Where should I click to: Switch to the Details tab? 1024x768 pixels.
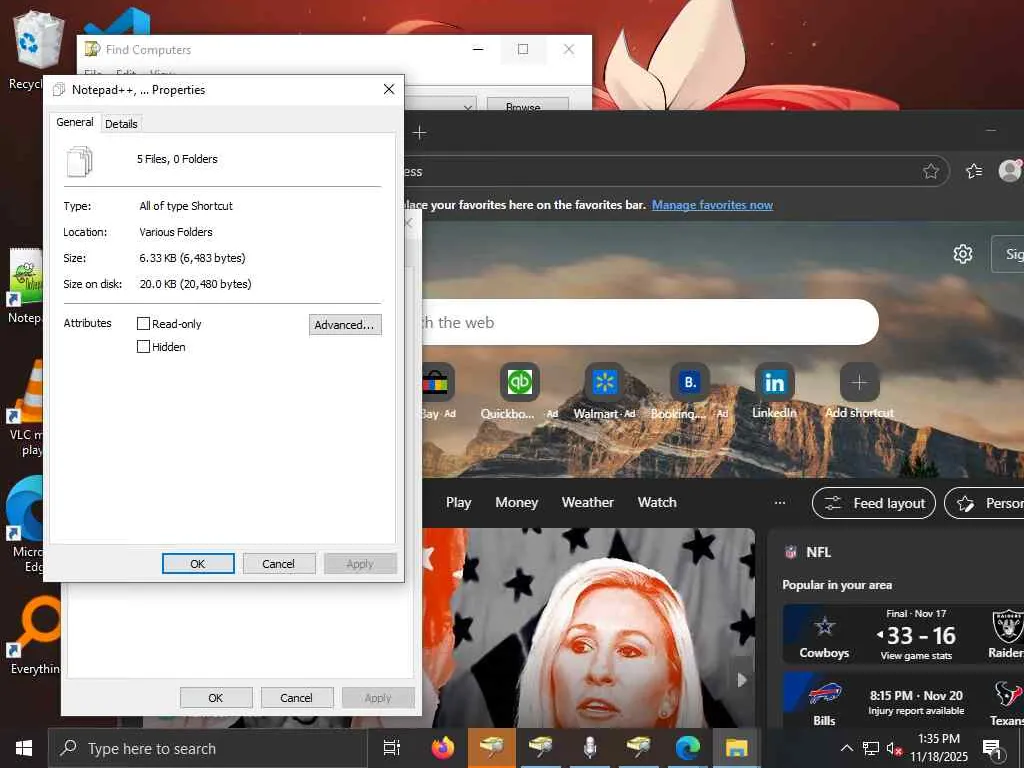click(x=121, y=123)
